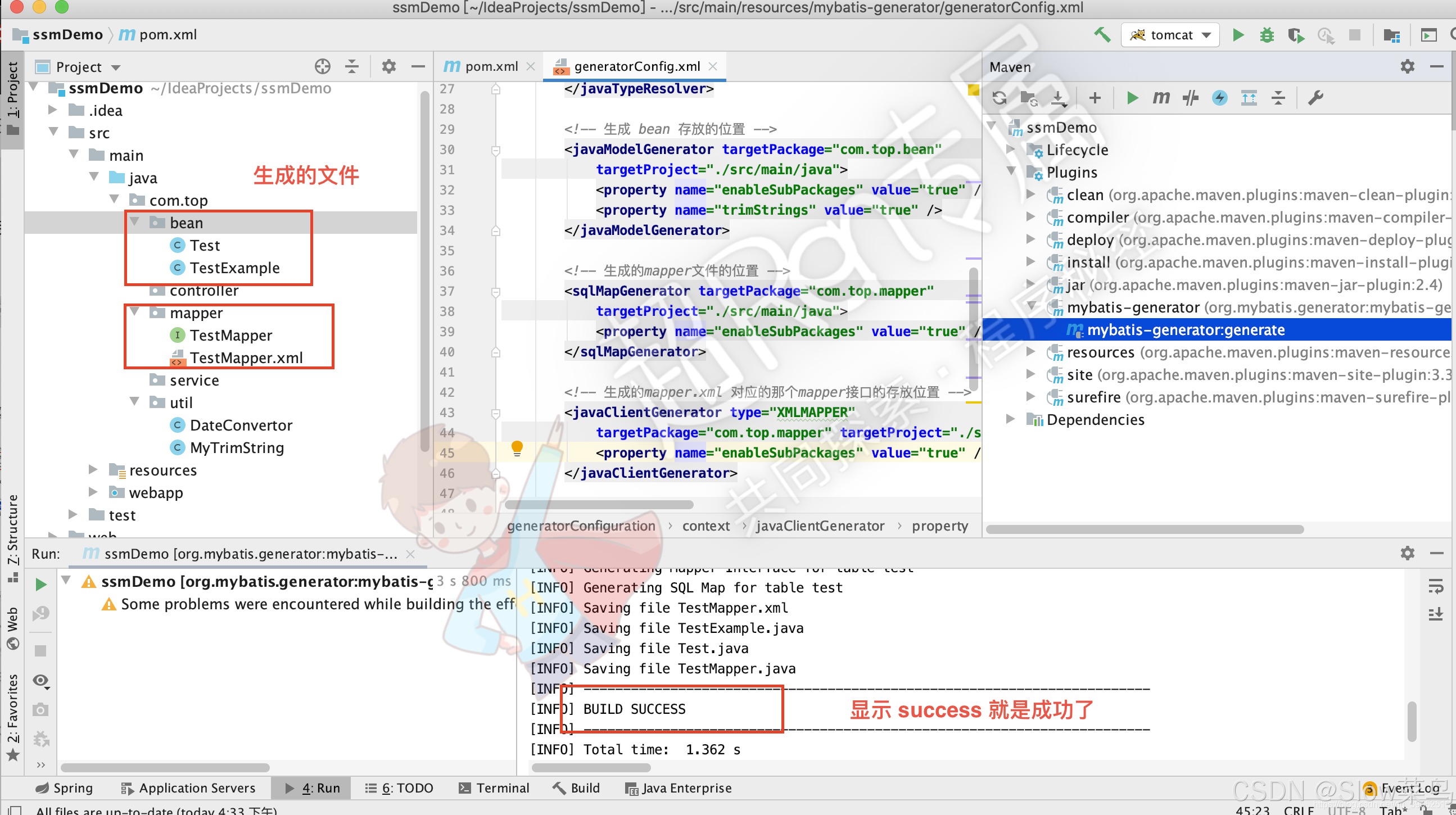1456x815 pixels.
Task: Click the context breadcrumb in editor
Action: (706, 526)
